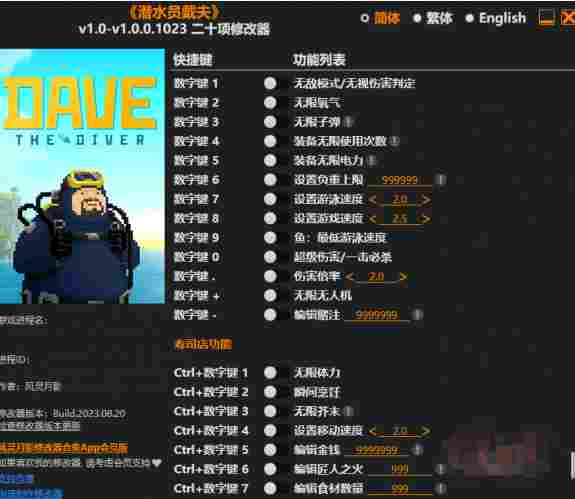
Task: Turn on the 无限无人机 toggle
Action: coord(270,295)
